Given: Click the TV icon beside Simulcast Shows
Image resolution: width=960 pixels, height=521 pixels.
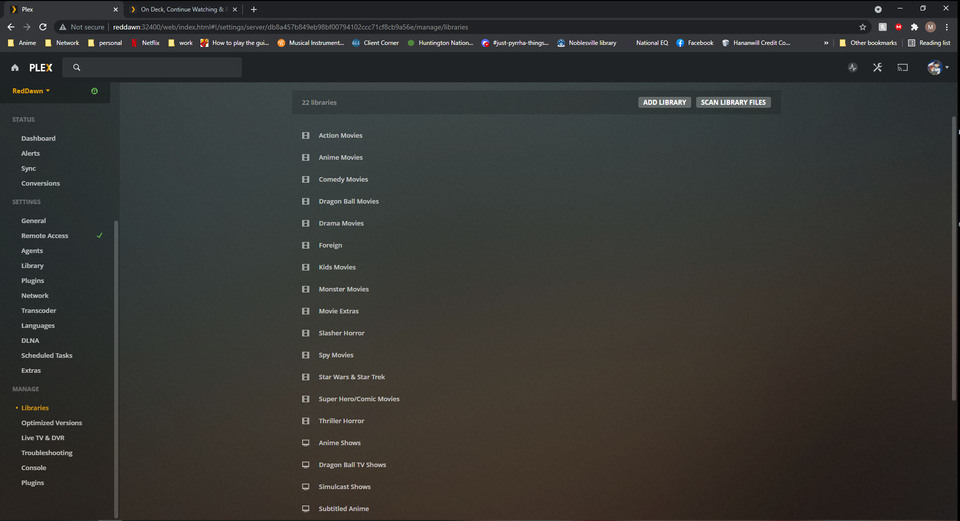Looking at the screenshot, I should [x=306, y=487].
